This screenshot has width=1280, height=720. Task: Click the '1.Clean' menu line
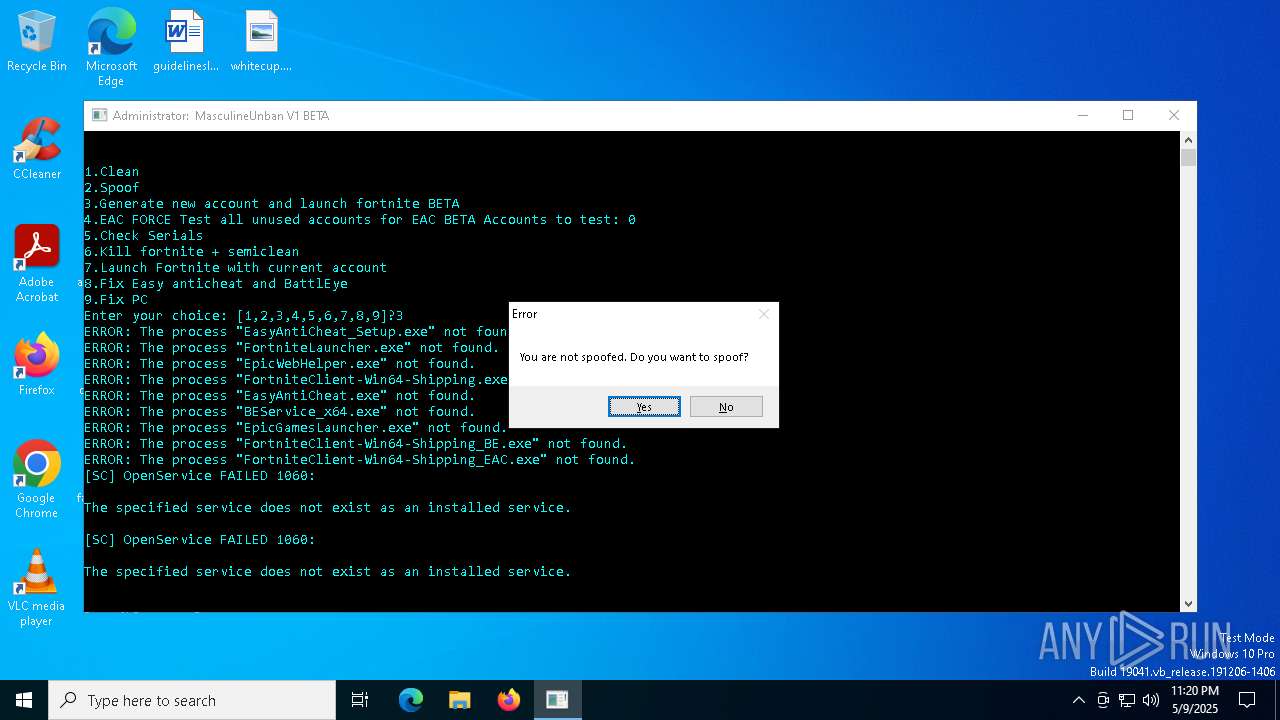112,171
